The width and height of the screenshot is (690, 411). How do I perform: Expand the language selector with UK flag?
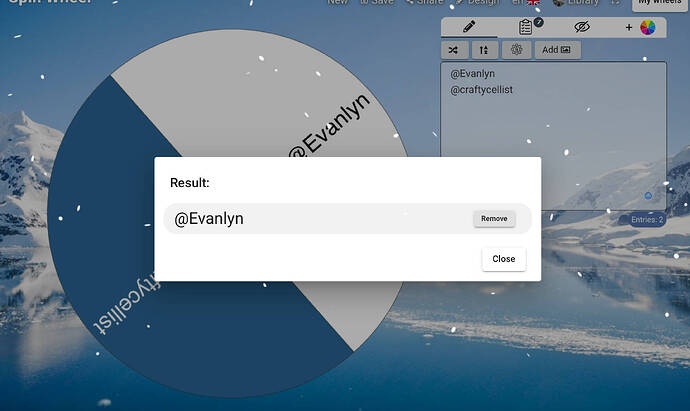[x=526, y=3]
